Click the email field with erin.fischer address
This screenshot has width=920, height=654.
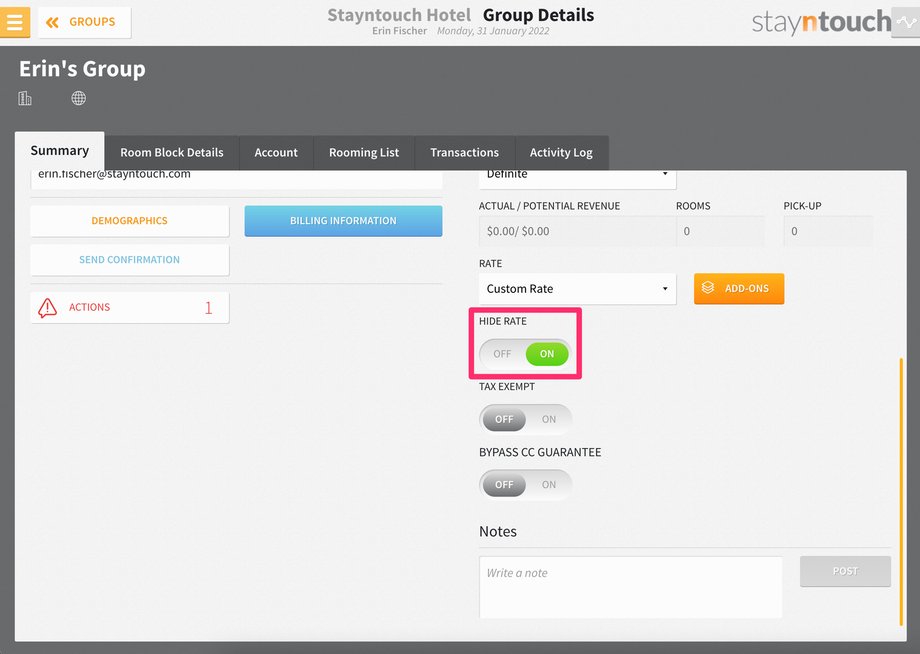[x=236, y=178]
